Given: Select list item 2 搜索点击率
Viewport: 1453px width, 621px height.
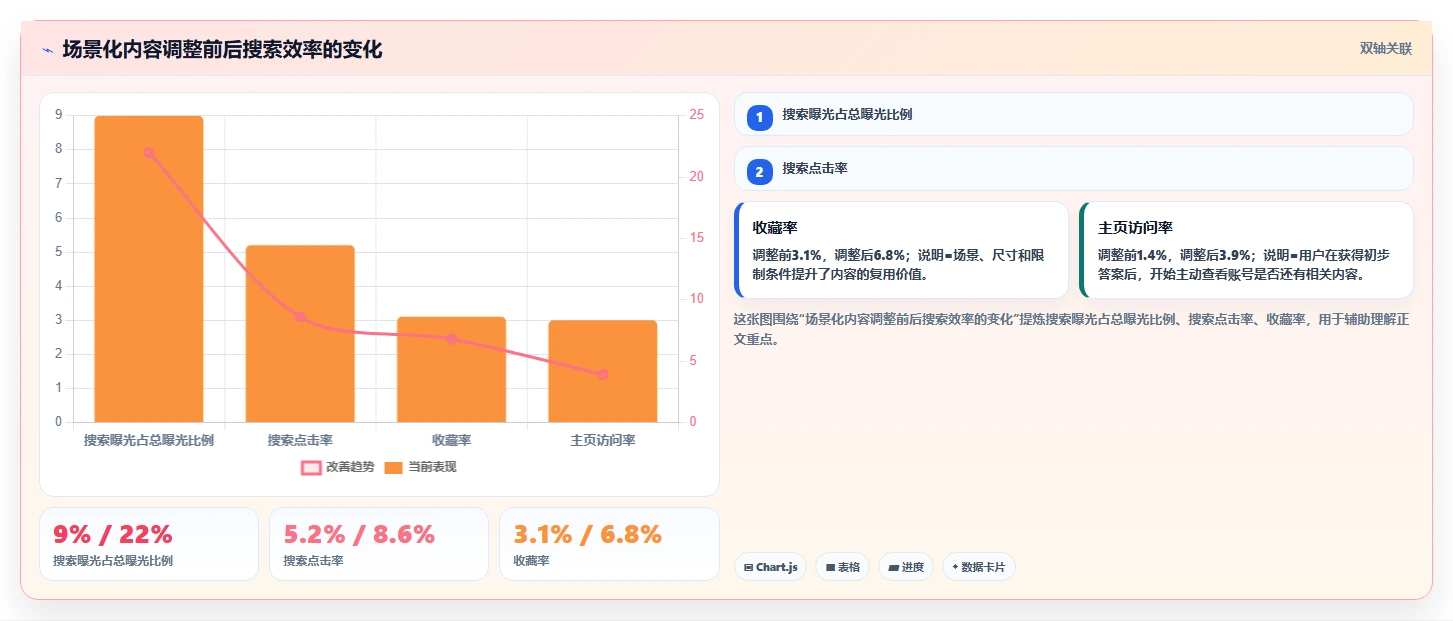Looking at the screenshot, I should click(x=1074, y=169).
